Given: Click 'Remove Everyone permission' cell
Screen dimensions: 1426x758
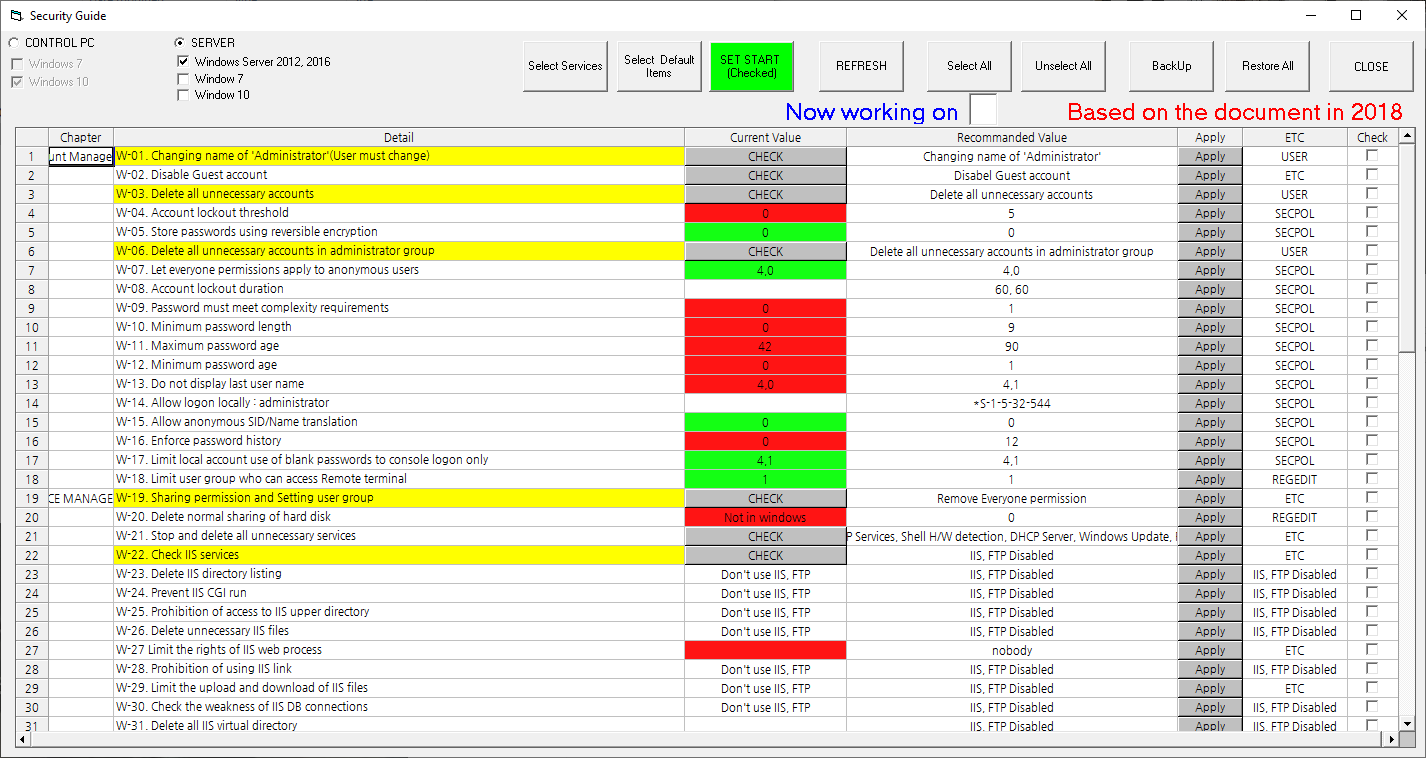Looking at the screenshot, I should tap(1012, 498).
